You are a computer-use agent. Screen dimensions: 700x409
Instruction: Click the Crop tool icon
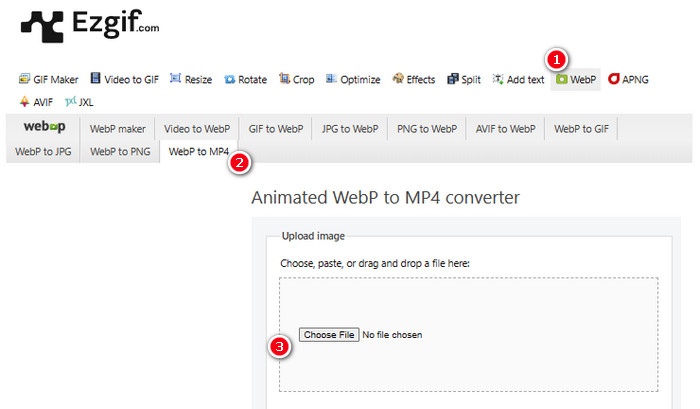pos(284,79)
